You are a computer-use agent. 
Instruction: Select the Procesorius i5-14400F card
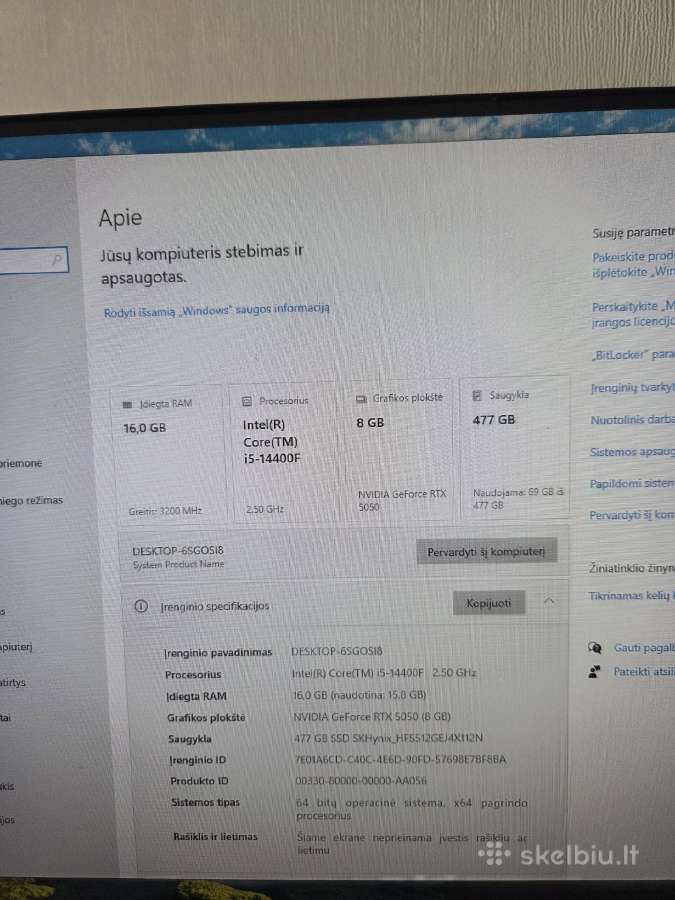coord(284,452)
